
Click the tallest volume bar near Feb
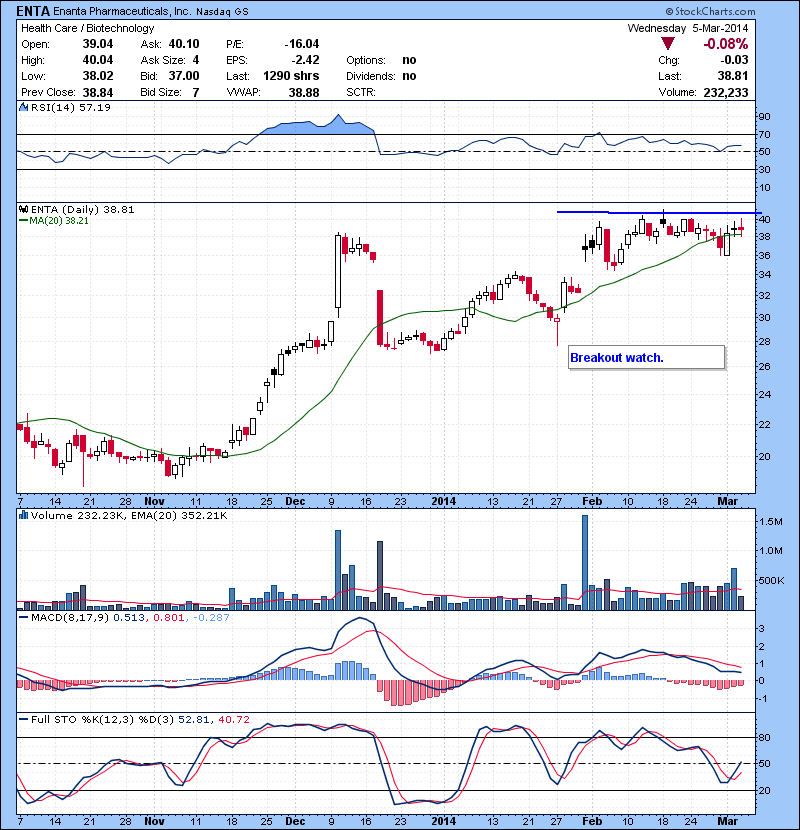(585, 563)
